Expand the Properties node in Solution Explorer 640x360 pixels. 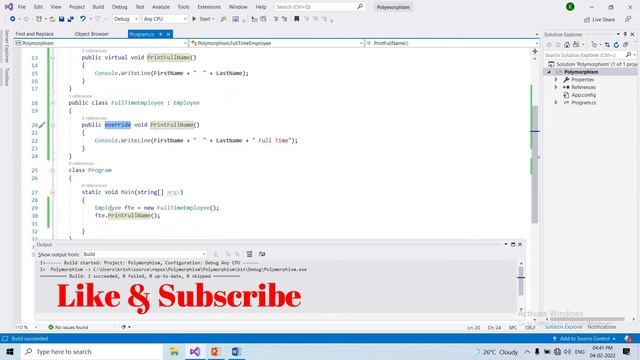coord(556,80)
